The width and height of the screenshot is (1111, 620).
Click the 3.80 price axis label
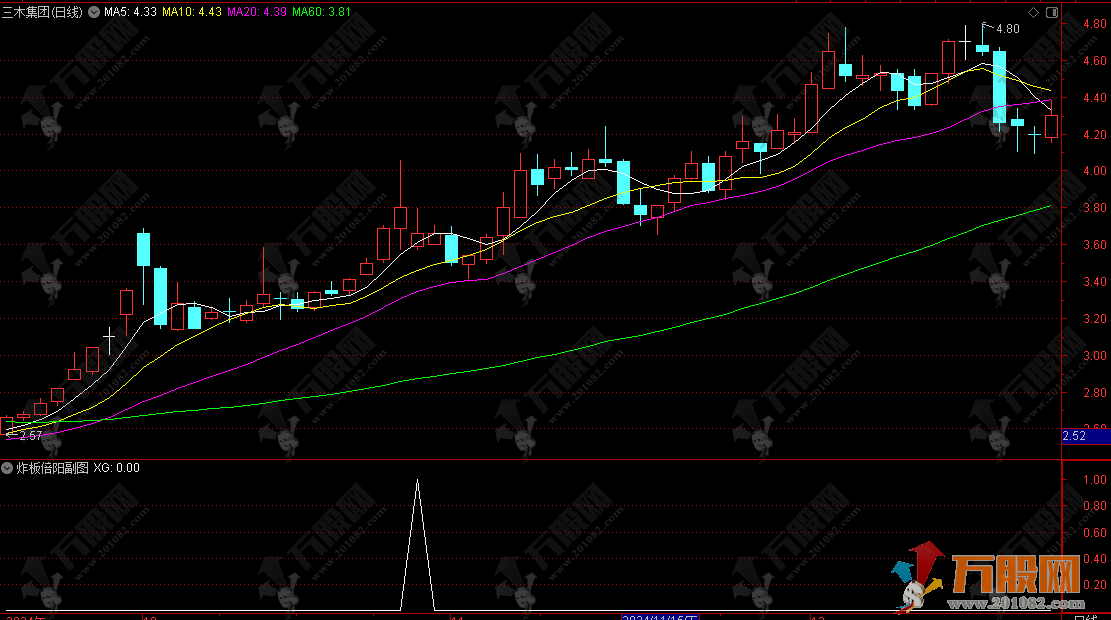pos(1095,208)
